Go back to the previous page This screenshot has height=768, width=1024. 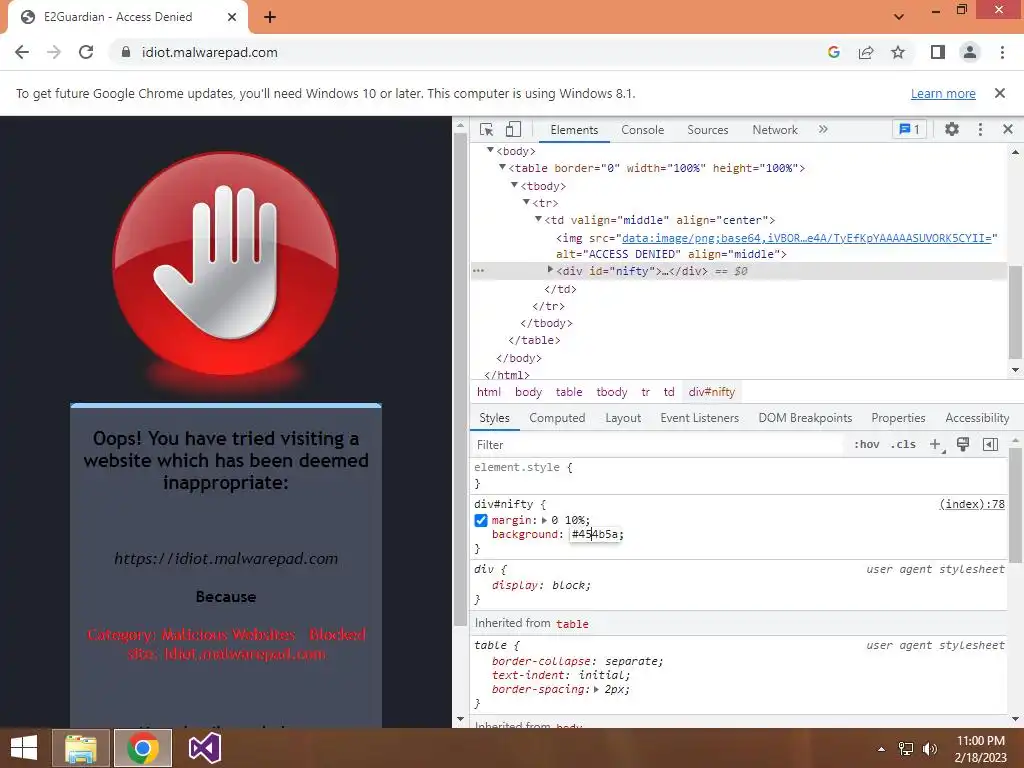[x=22, y=52]
